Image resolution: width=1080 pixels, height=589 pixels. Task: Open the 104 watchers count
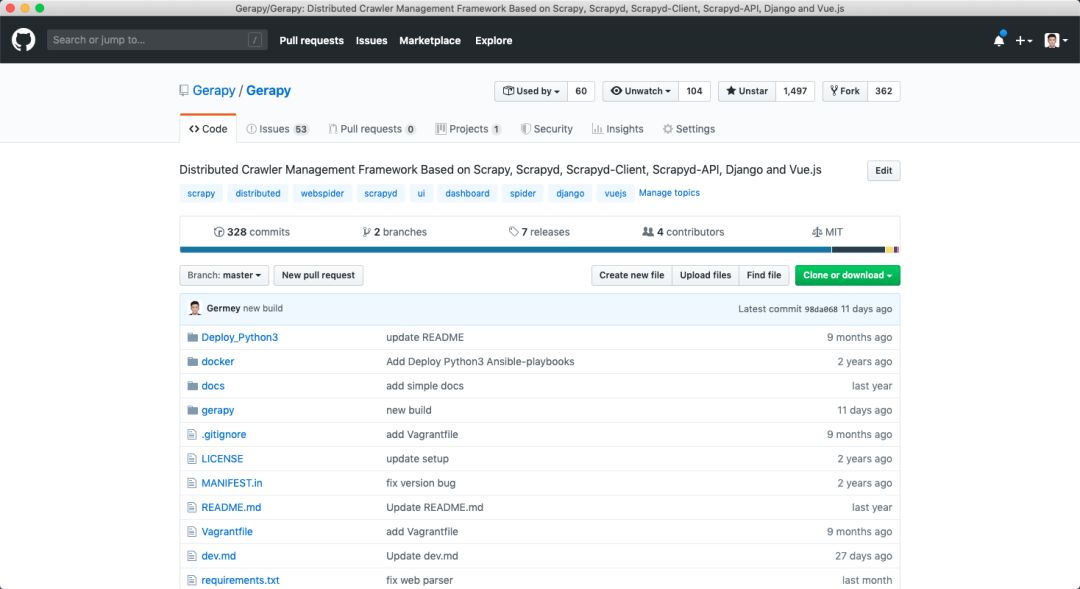[x=694, y=91]
